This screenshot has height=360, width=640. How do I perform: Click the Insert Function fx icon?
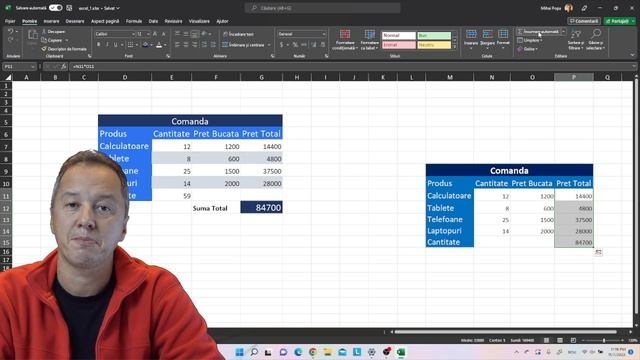[x=64, y=66]
